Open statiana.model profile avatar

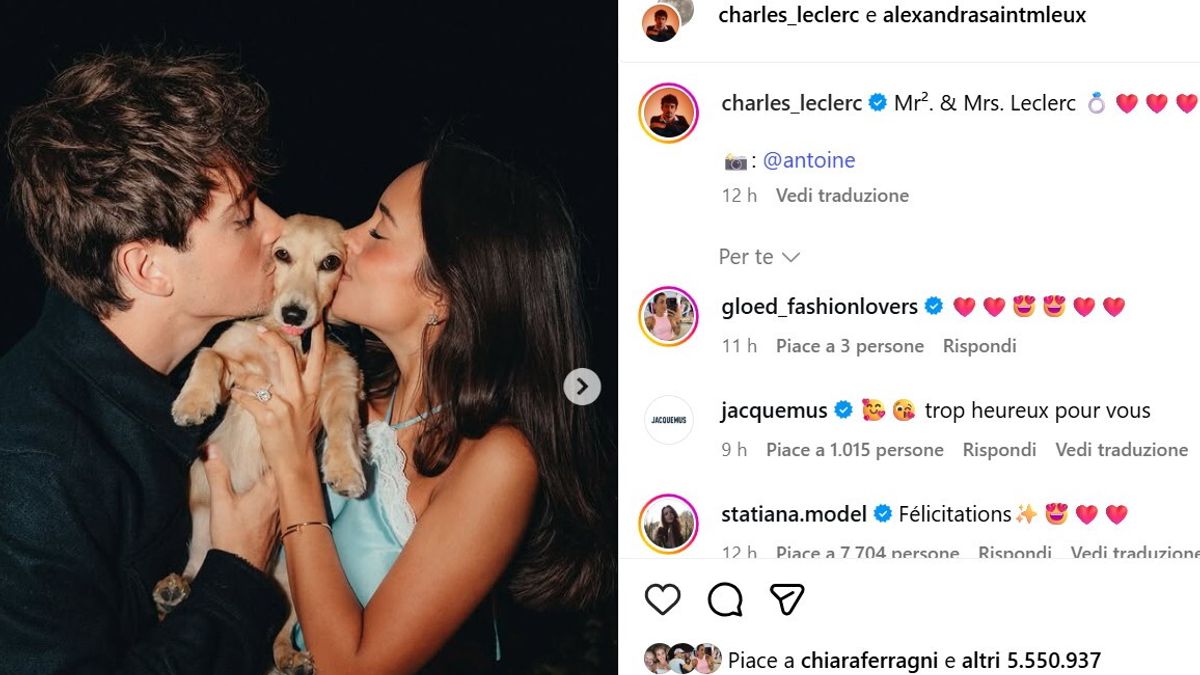[668, 523]
